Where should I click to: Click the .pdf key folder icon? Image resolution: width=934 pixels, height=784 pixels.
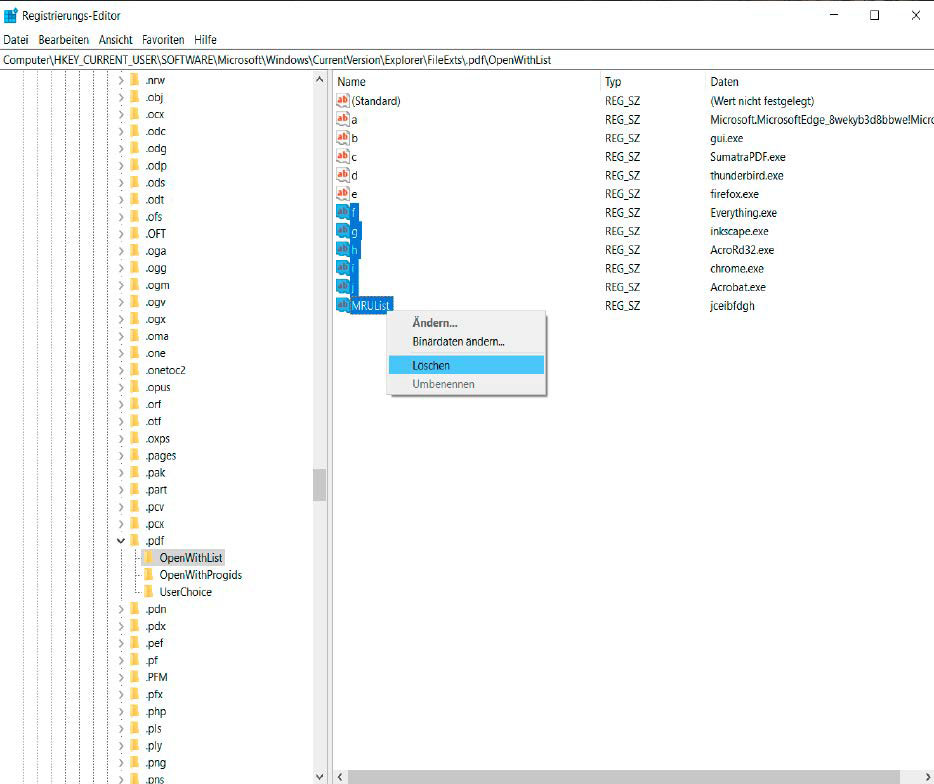[135, 541]
